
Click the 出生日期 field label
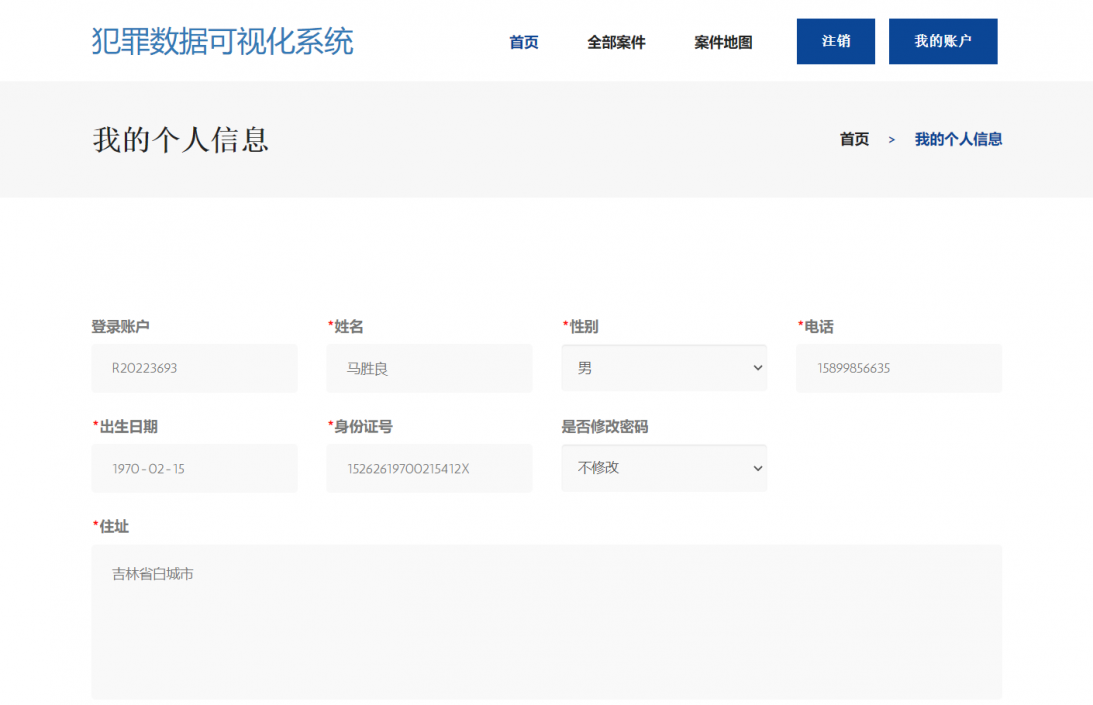click(x=125, y=427)
